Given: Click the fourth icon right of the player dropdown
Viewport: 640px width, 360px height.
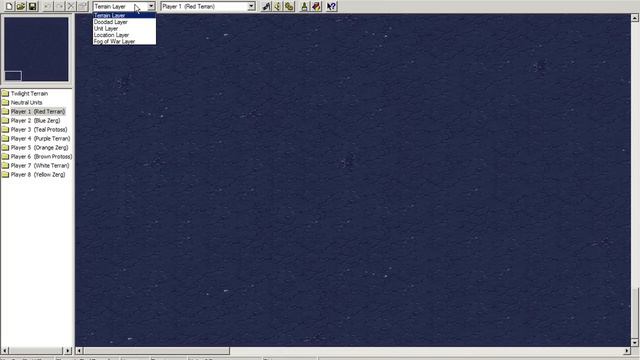Looking at the screenshot, I should (x=304, y=6).
